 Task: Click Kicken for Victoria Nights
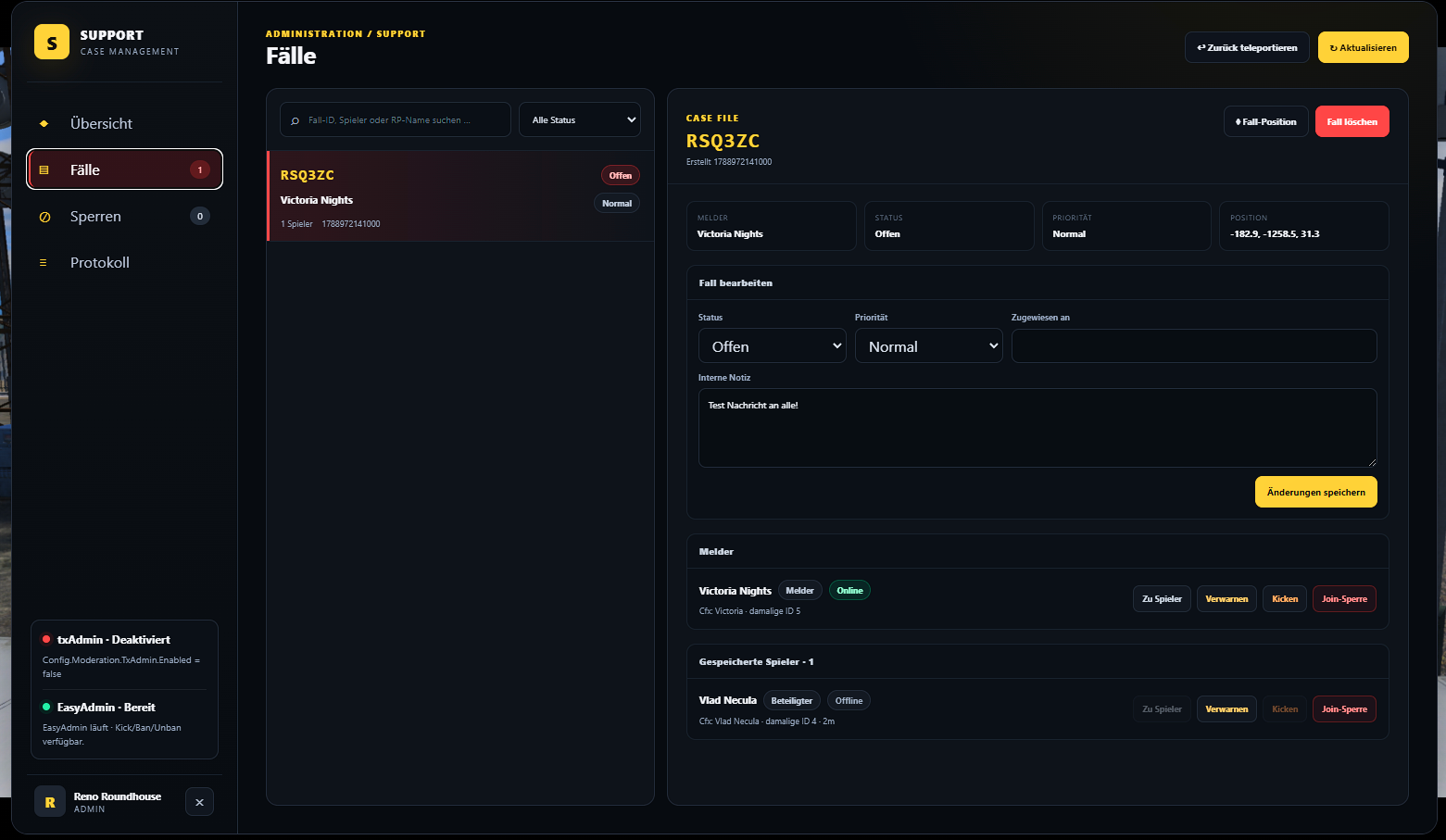[x=1285, y=599]
